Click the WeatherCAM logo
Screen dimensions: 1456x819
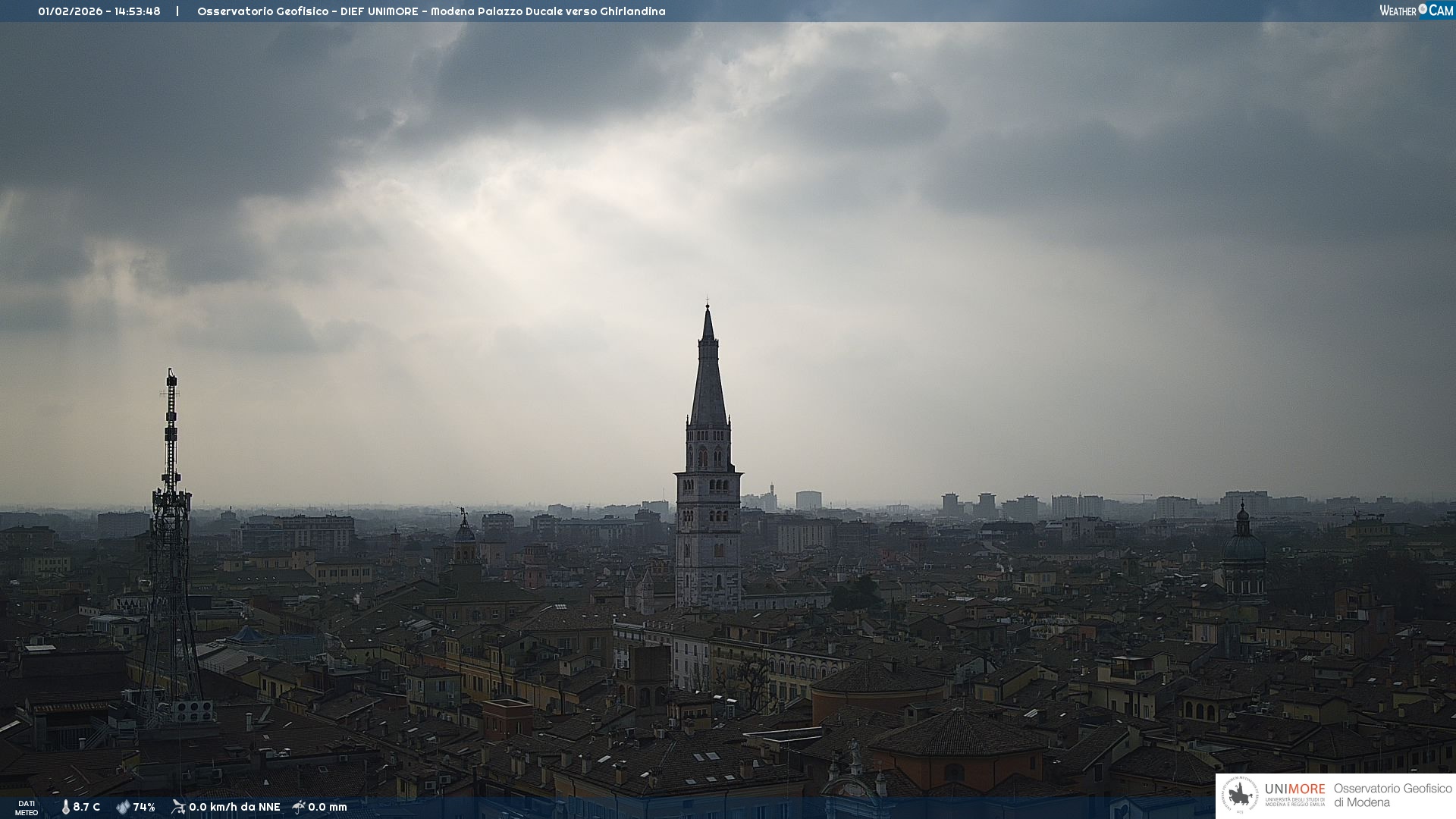[1416, 11]
